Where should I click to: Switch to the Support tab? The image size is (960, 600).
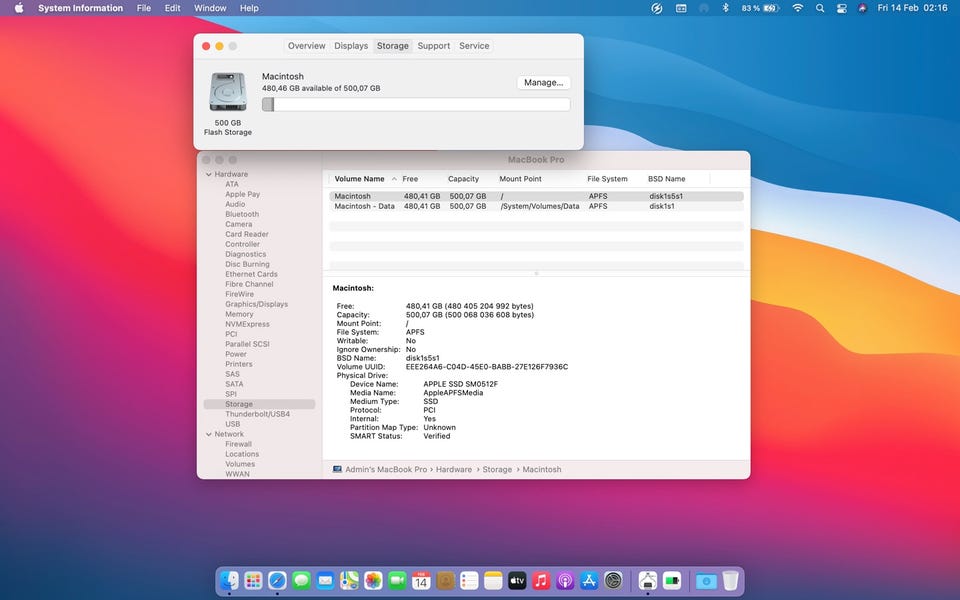pos(433,46)
